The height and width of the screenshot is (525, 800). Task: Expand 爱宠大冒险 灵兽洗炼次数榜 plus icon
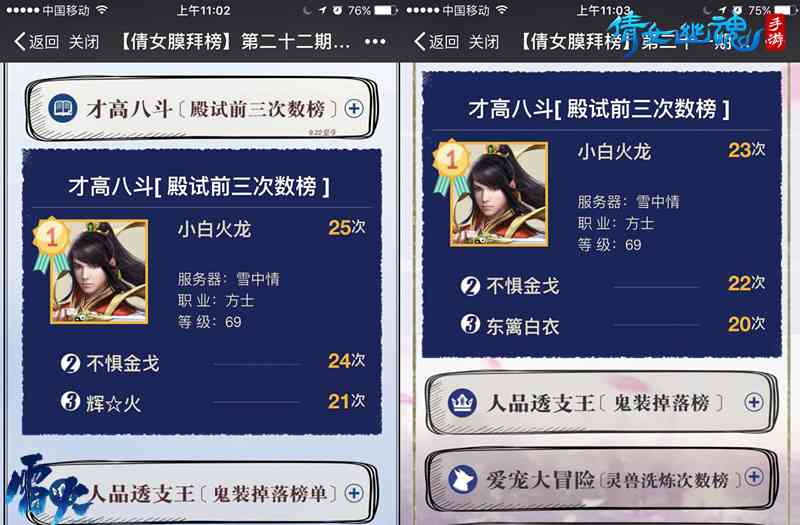[754, 477]
